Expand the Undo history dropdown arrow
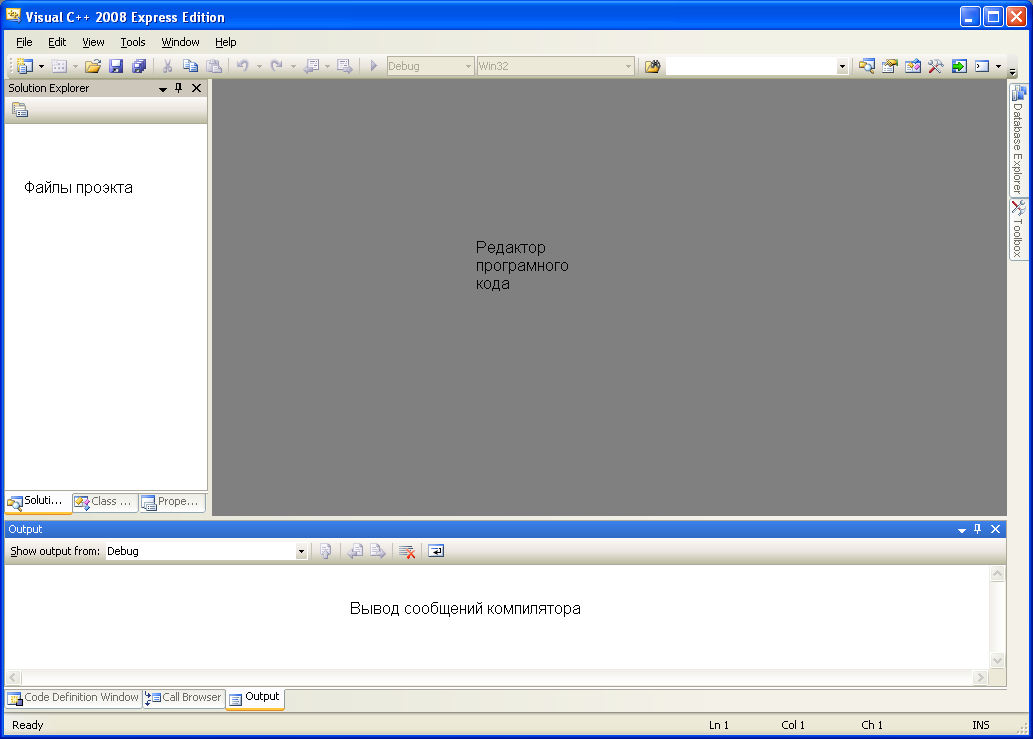Viewport: 1033px width, 739px height. (259, 67)
